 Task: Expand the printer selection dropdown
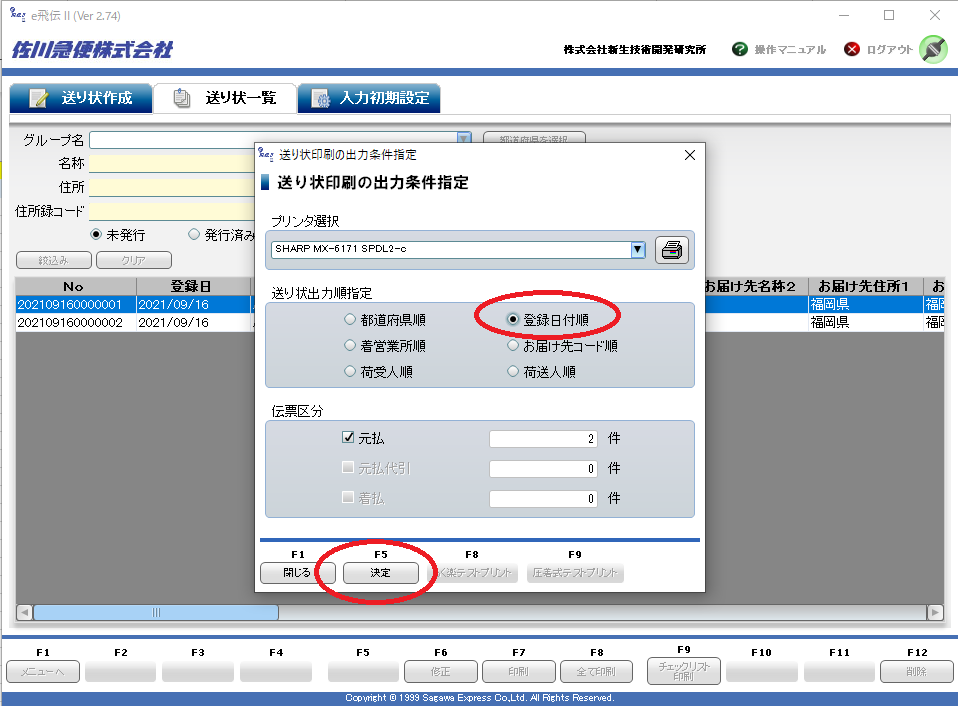pyautogui.click(x=638, y=250)
